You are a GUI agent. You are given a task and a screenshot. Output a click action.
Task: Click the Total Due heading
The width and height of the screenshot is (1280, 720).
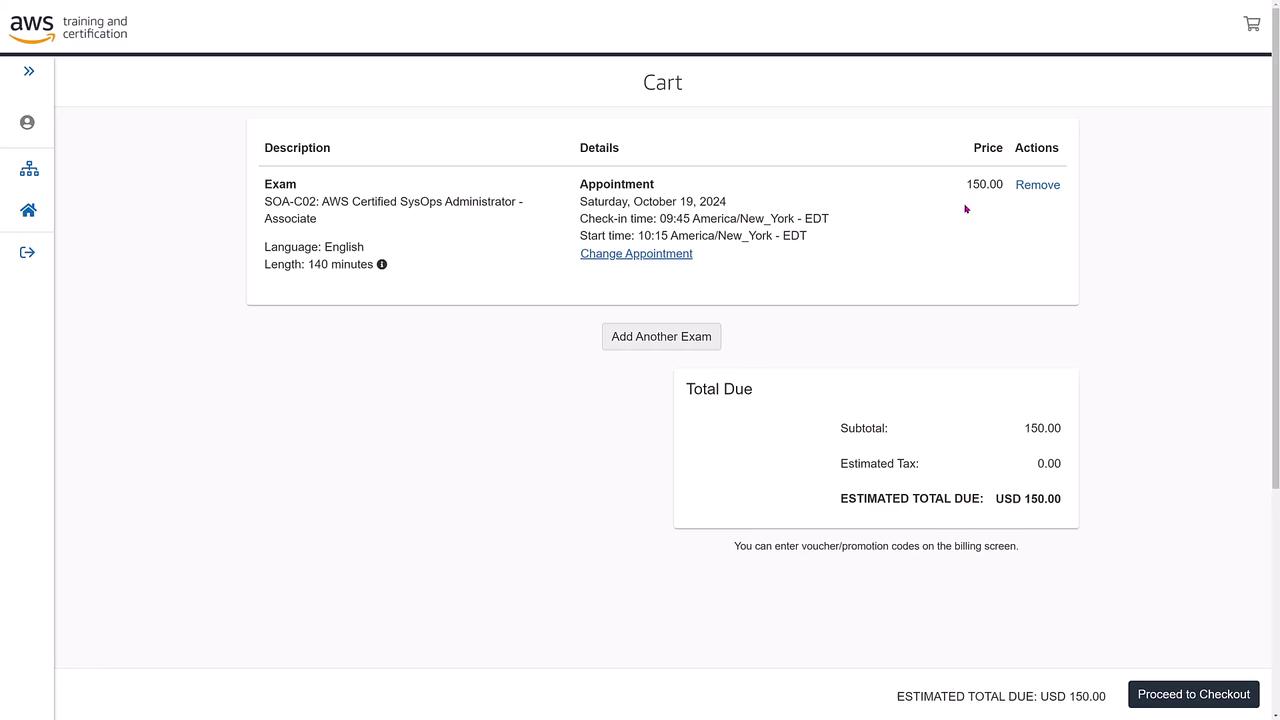coord(719,390)
